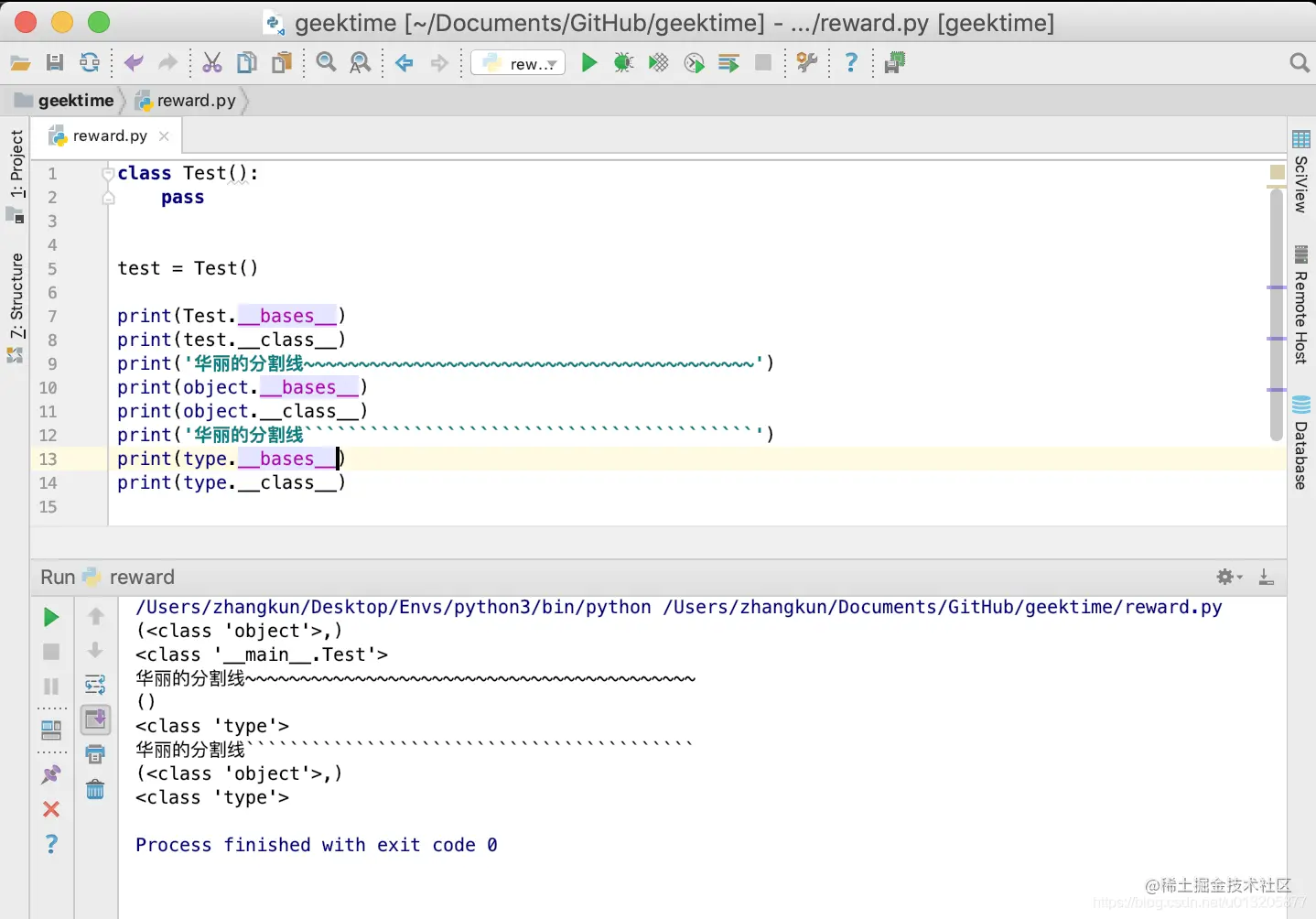The image size is (1316, 919).
Task: Click fold end marker on line 2
Action: [109, 198]
